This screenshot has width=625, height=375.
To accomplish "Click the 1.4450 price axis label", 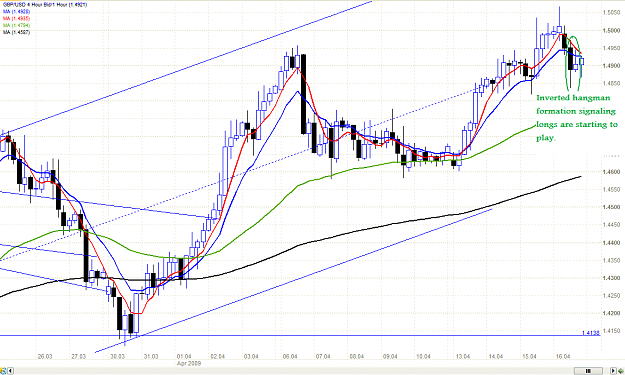I will (611, 225).
